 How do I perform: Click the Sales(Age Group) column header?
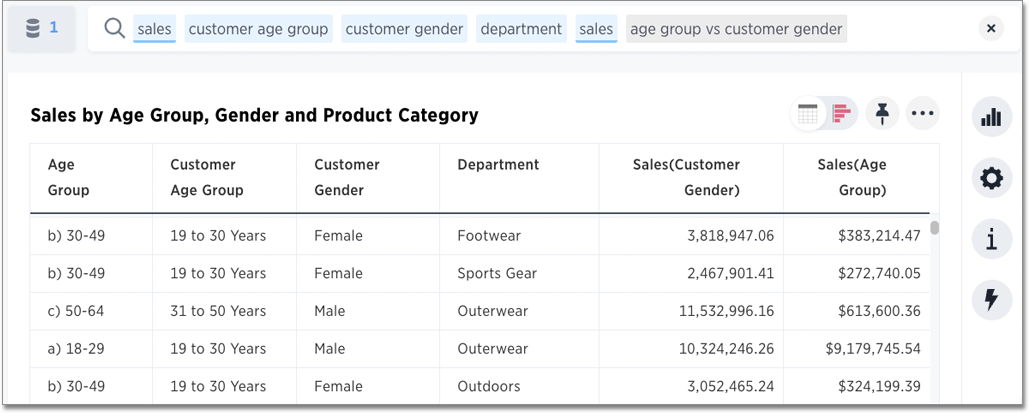[x=851, y=177]
